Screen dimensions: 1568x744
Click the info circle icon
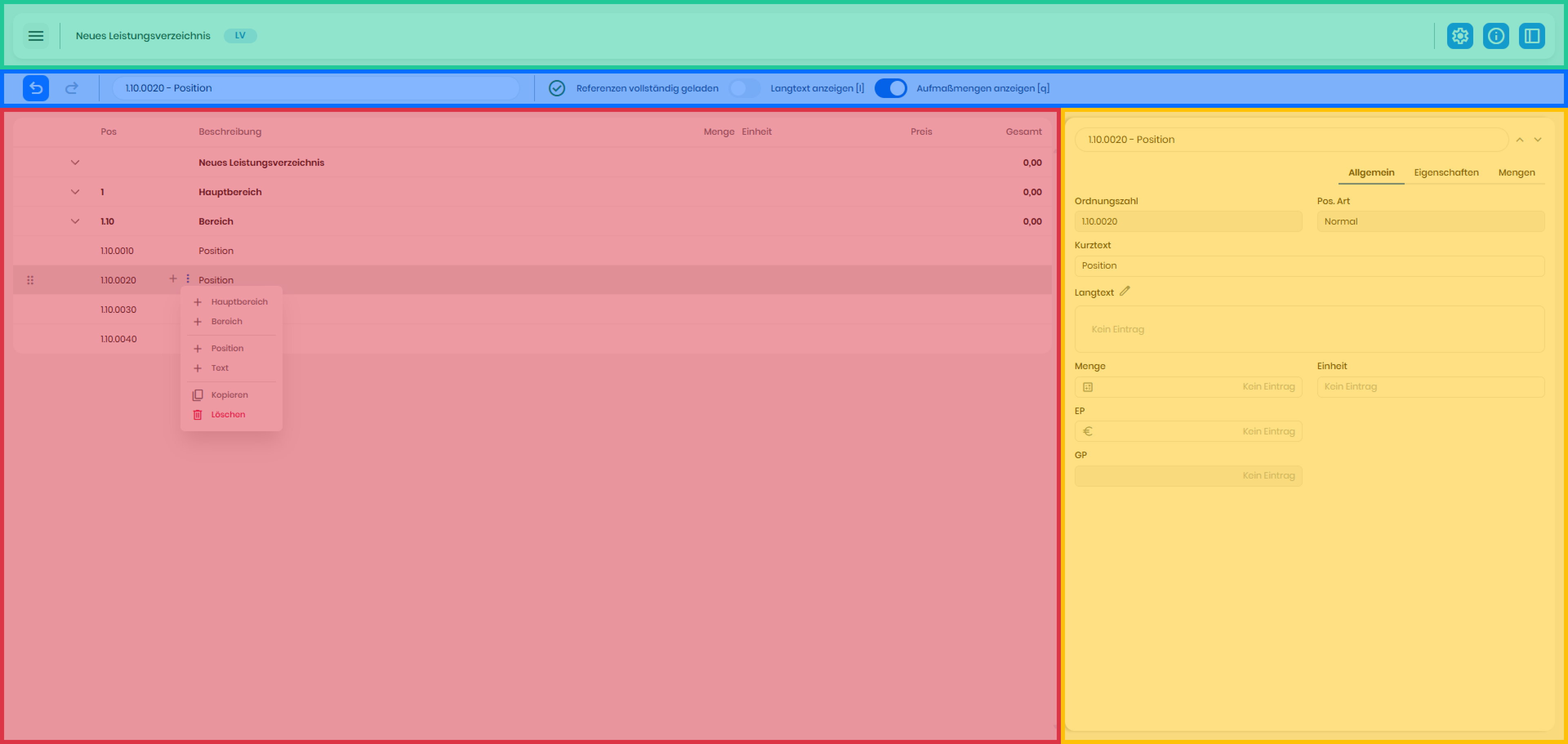click(x=1496, y=36)
